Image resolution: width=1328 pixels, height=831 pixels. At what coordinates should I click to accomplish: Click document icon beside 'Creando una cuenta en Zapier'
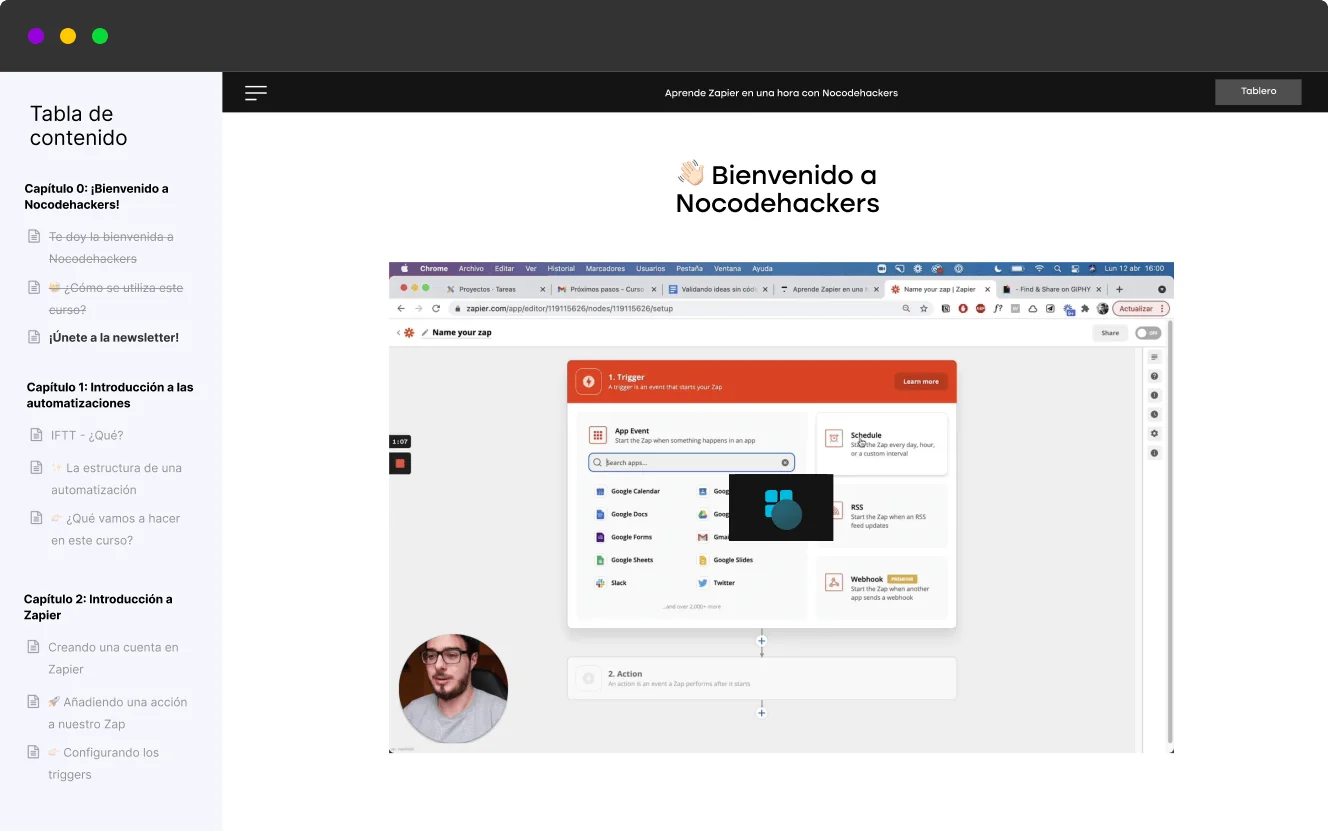[x=34, y=647]
